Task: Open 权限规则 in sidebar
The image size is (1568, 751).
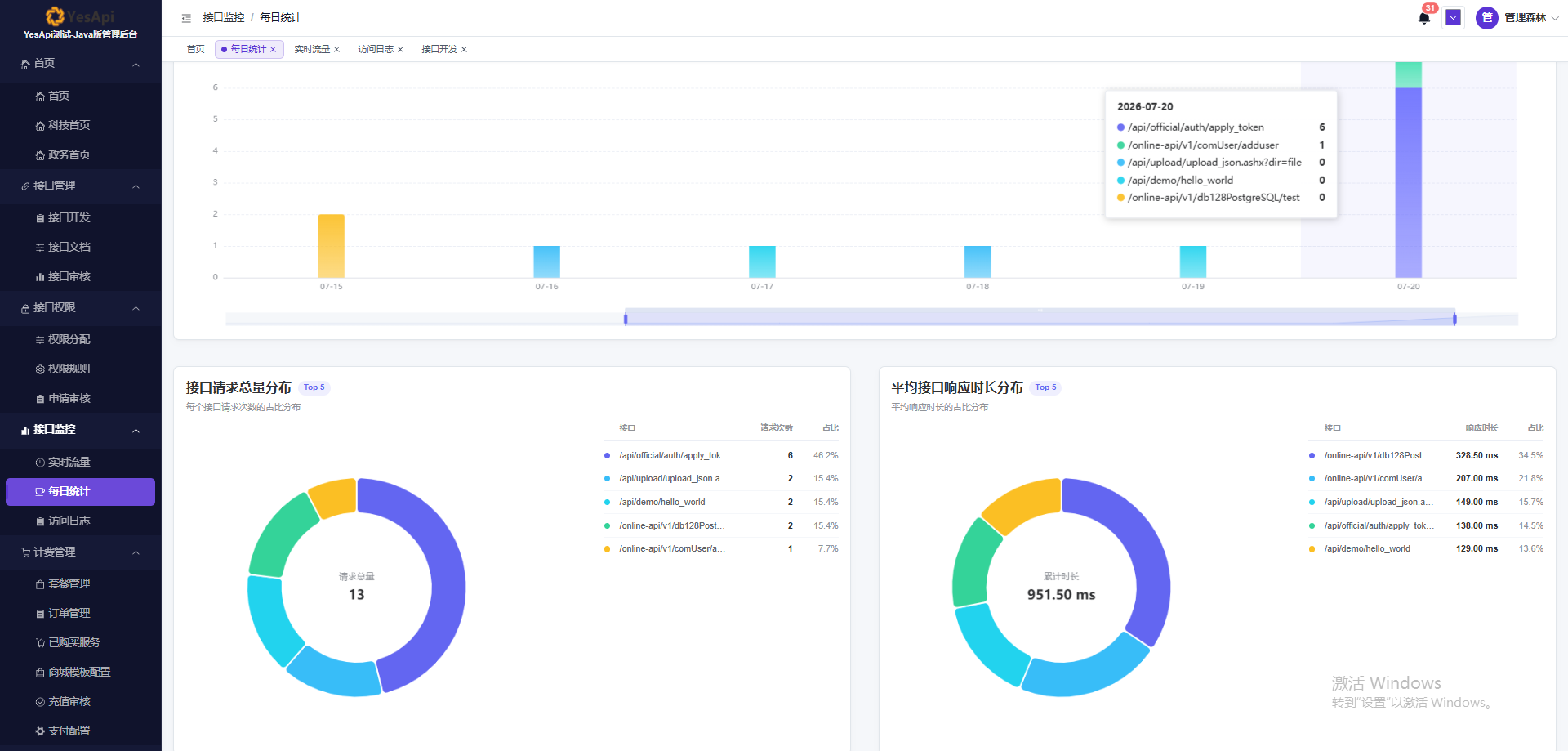Action: point(80,369)
